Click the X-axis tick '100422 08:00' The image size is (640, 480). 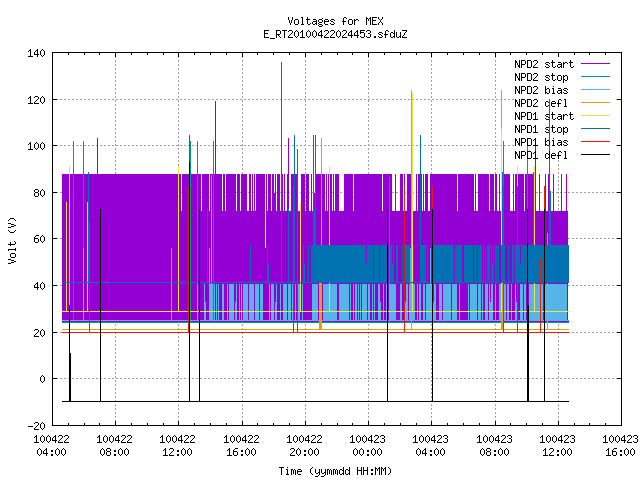coord(115,446)
